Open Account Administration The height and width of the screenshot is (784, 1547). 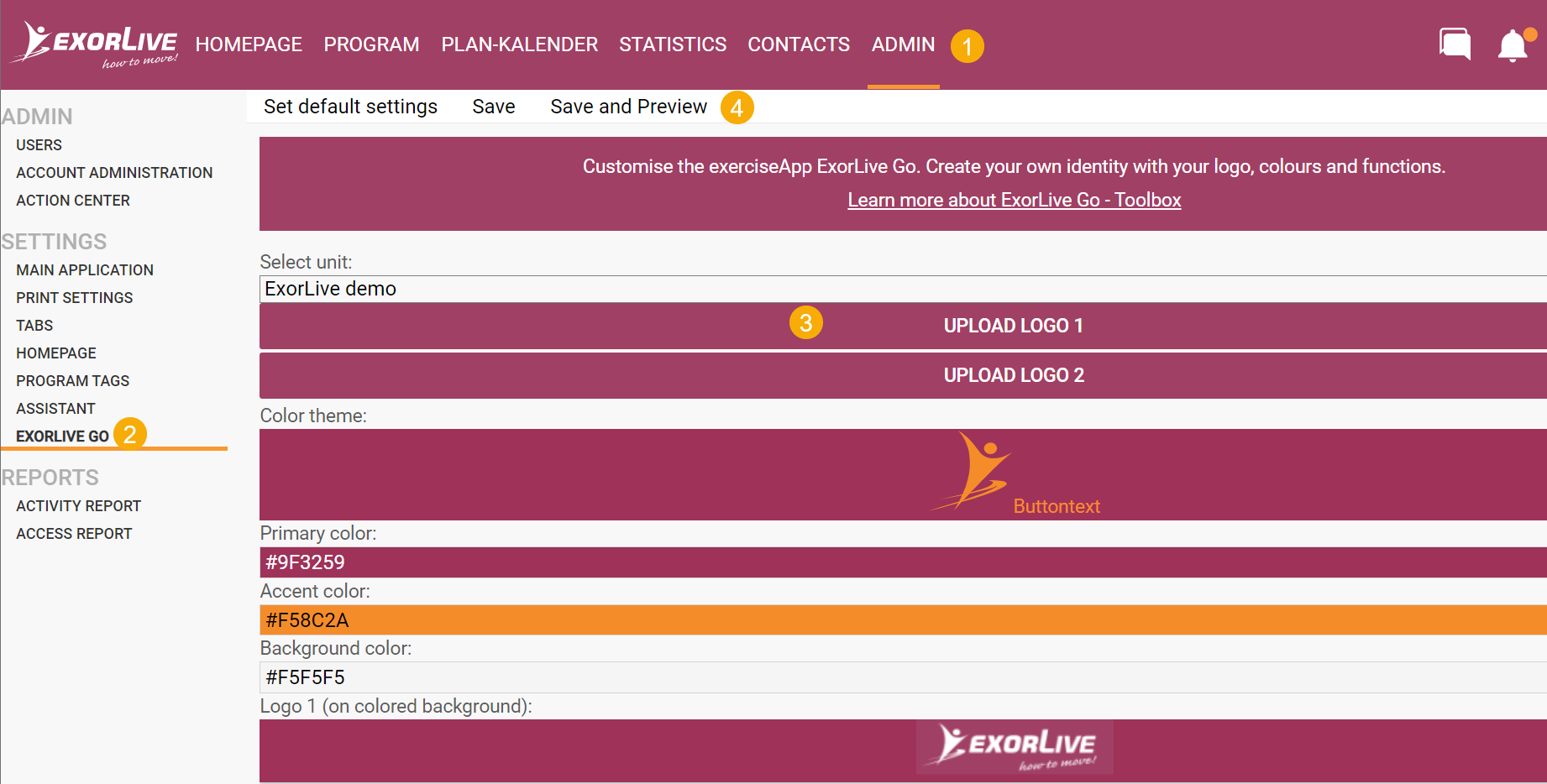pos(114,173)
